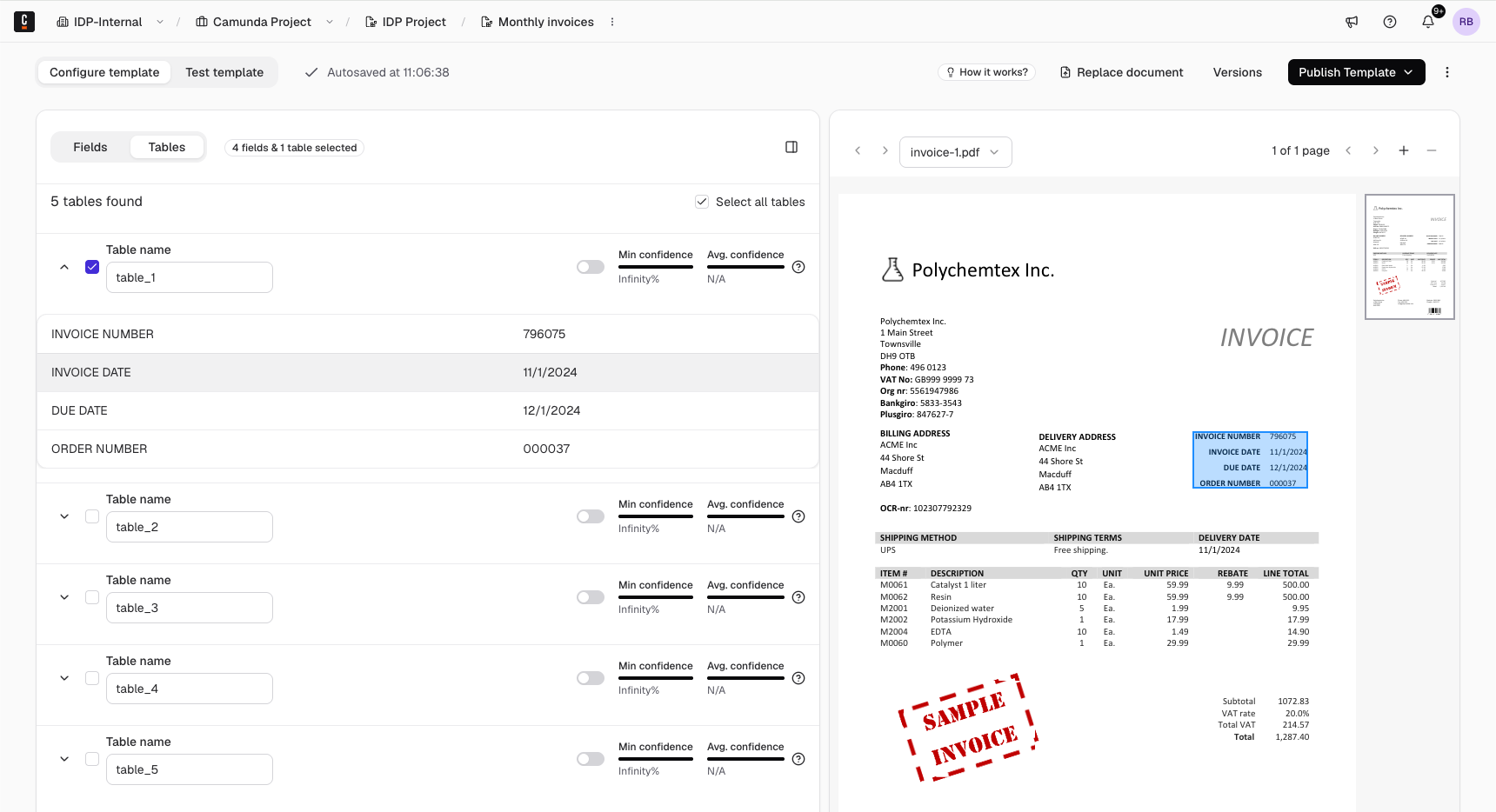Screen dimensions: 1496x812
Task: Click the How it works? button
Action: click(x=986, y=72)
